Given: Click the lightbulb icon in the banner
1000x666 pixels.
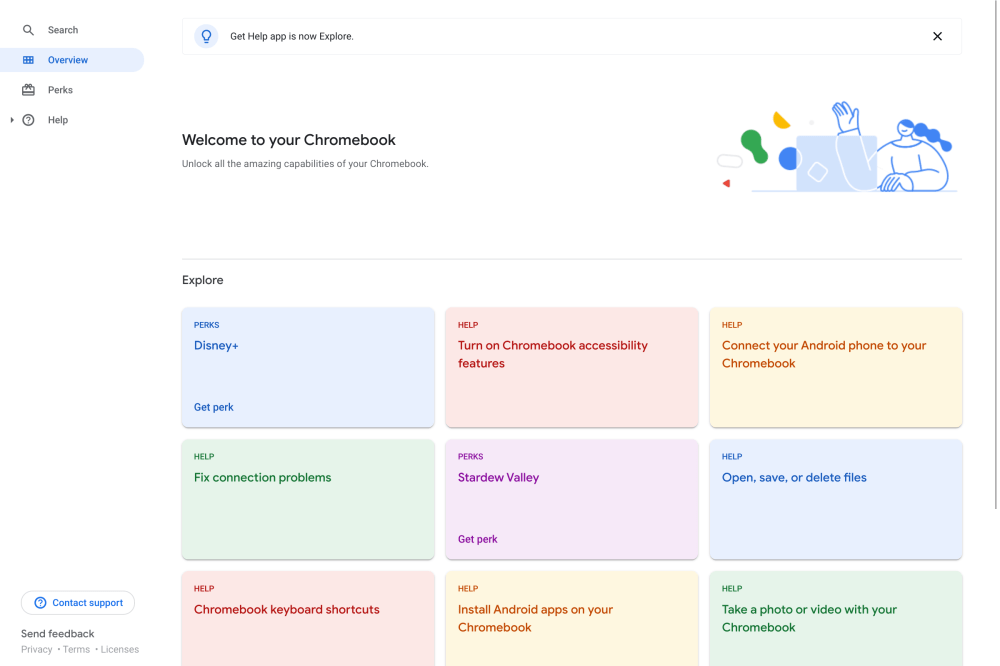Looking at the screenshot, I should pyautogui.click(x=207, y=36).
